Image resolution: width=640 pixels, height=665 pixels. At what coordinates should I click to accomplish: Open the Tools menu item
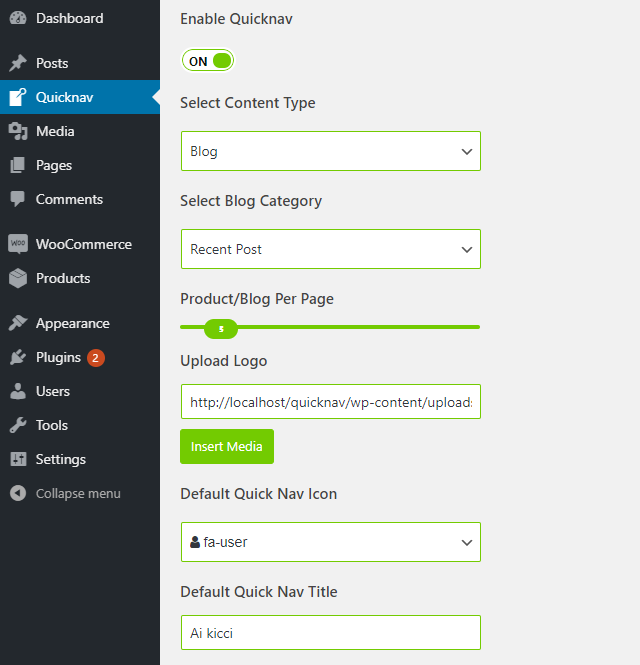point(80,425)
